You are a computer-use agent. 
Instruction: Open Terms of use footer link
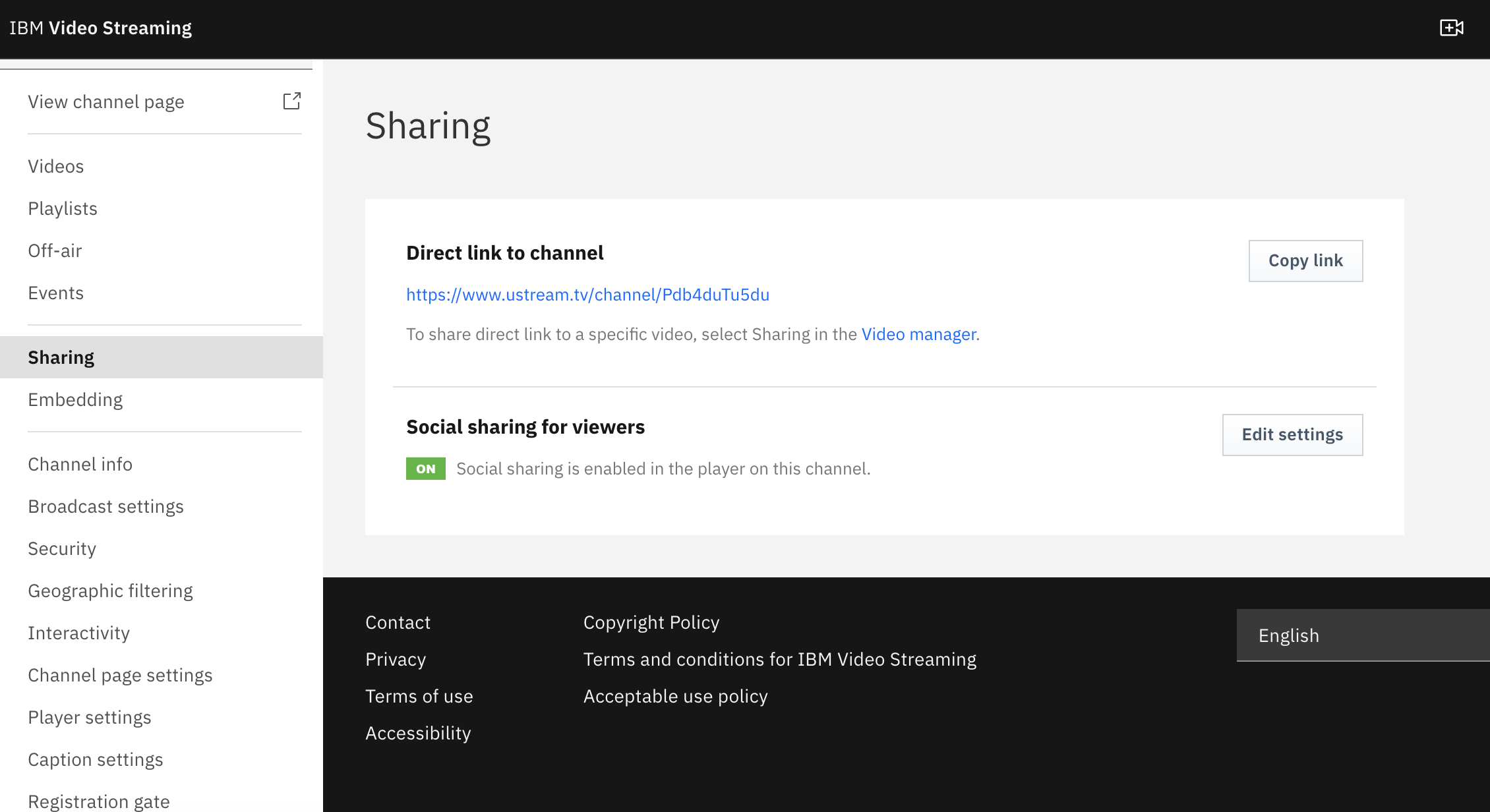pos(419,696)
